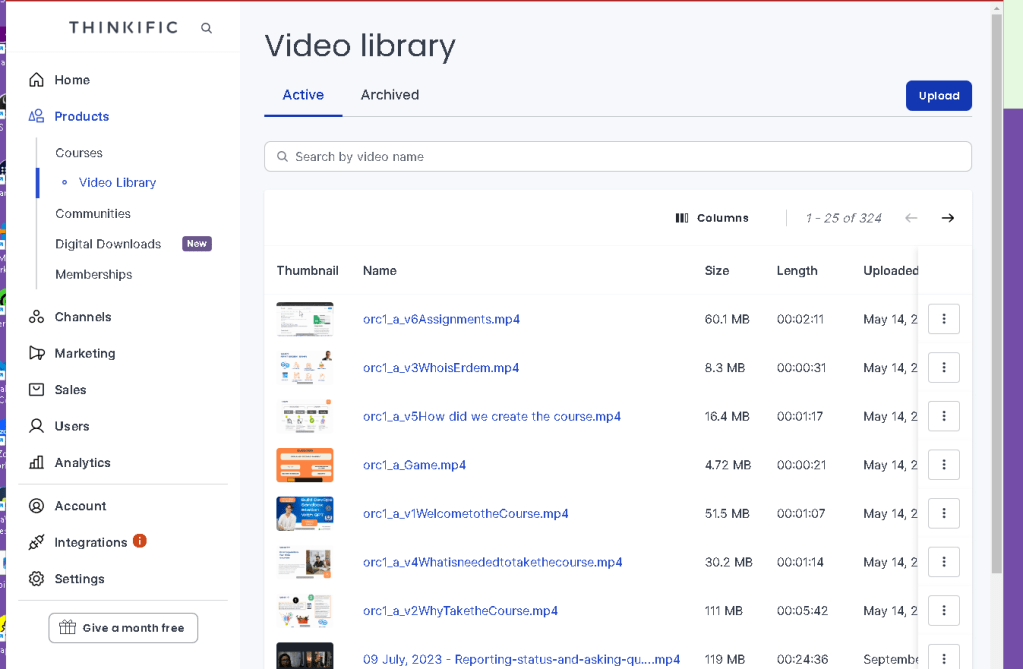This screenshot has width=1023, height=669.
Task: Open actions menu for orc1_a_v4Whatisneededtotakethecourse.mp4
Action: click(943, 562)
